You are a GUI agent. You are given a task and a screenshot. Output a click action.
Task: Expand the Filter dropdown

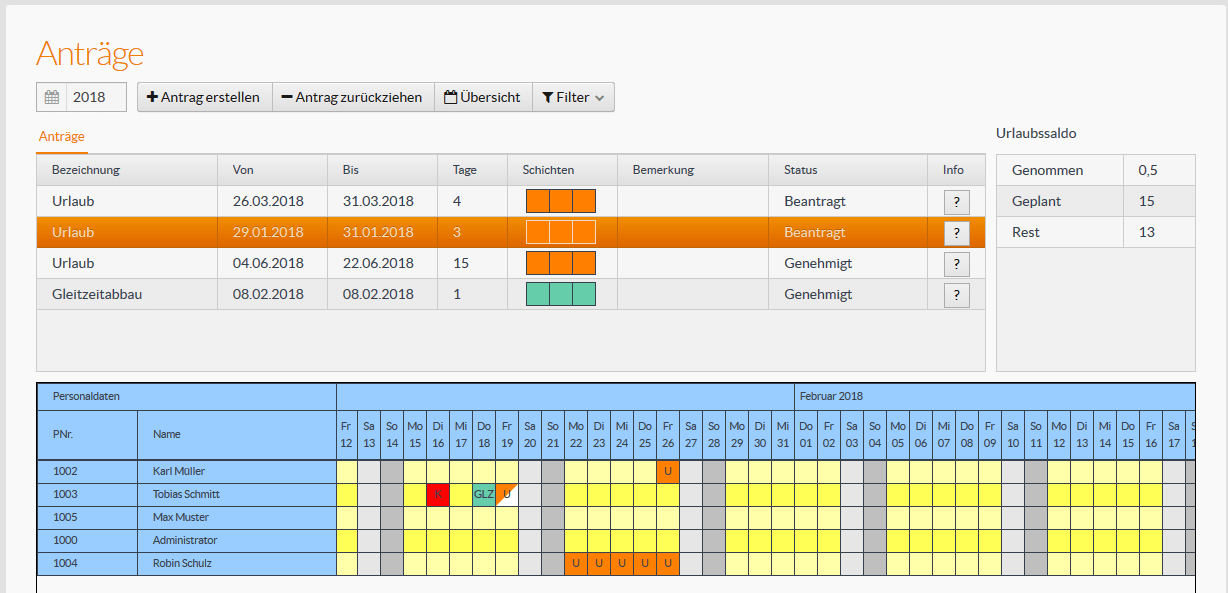(x=573, y=97)
